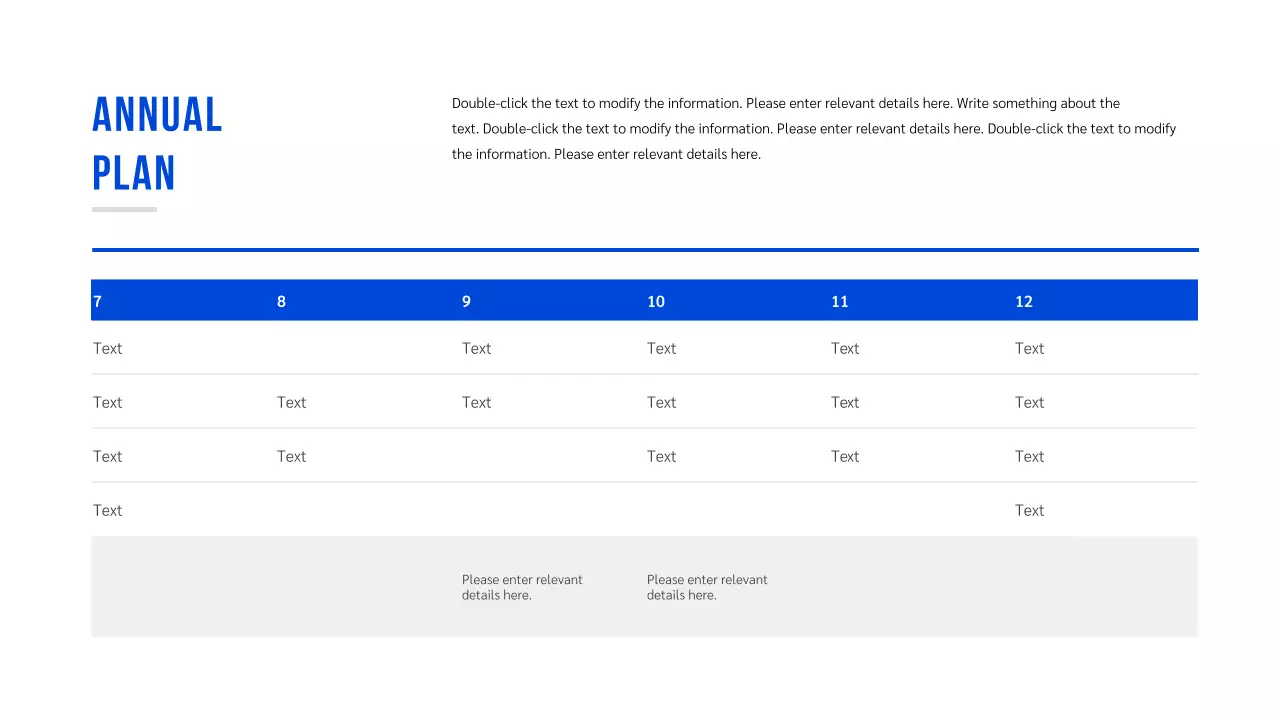Click header cell labeled 11

pyautogui.click(x=840, y=301)
